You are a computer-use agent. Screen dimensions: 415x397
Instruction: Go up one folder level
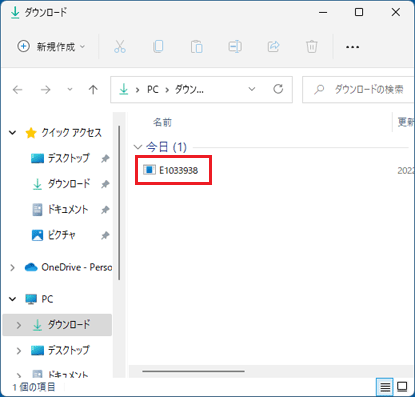coord(93,89)
